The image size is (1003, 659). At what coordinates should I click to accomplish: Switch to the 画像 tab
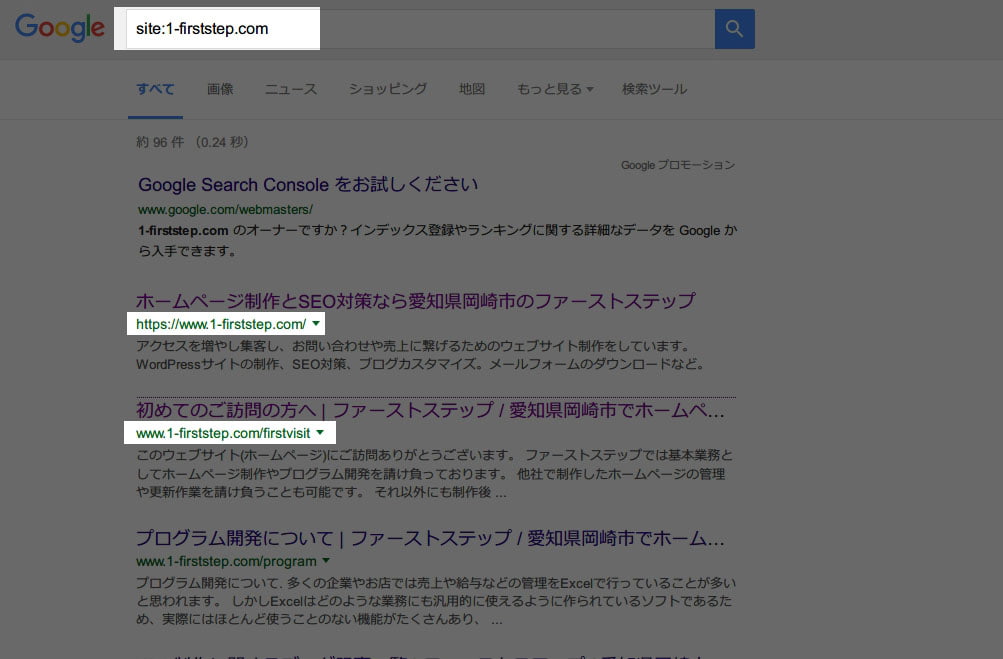[x=220, y=89]
